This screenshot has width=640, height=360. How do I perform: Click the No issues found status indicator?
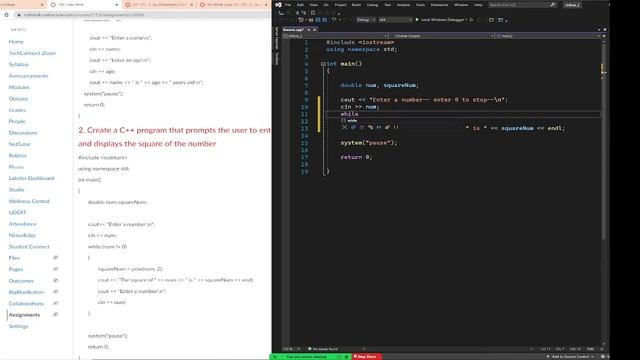click(323, 349)
